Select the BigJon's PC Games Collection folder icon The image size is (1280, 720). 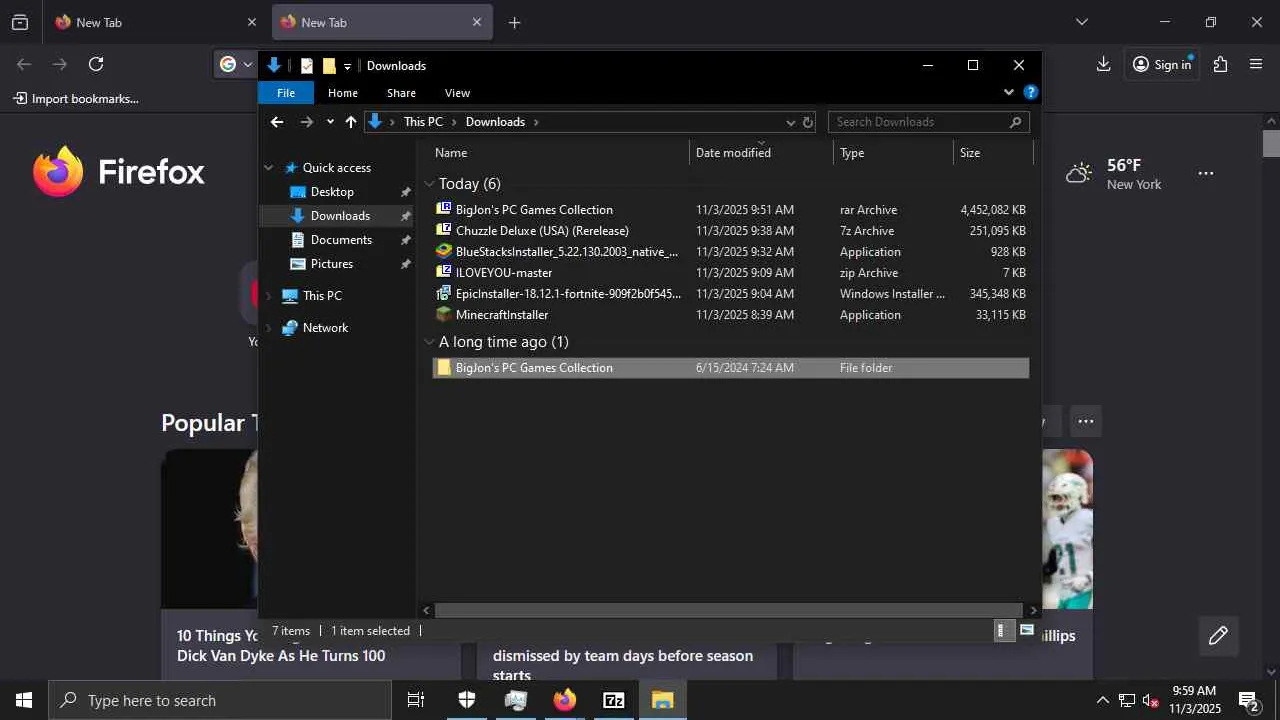pos(444,368)
